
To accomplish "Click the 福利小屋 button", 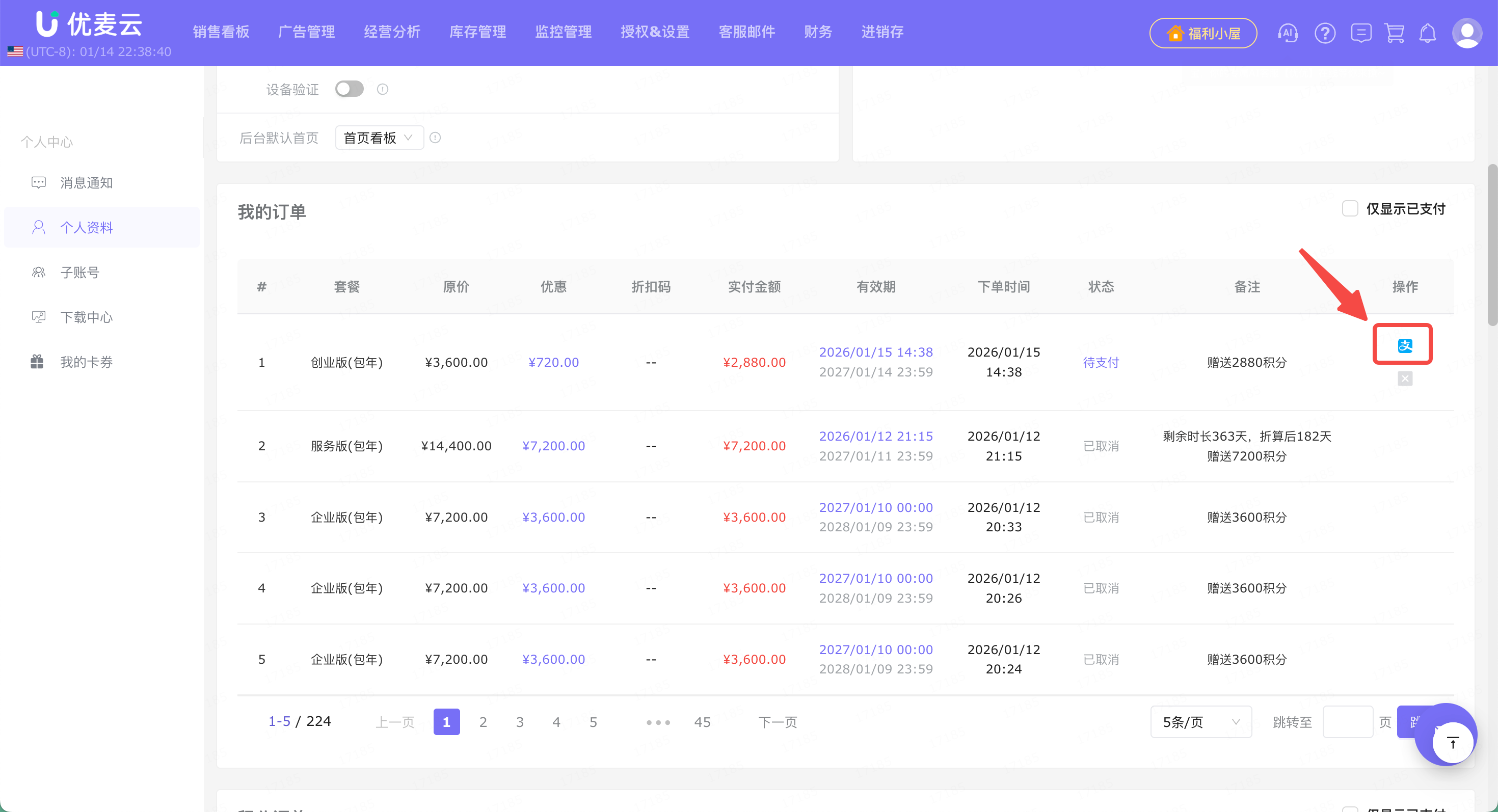I will (x=1202, y=33).
